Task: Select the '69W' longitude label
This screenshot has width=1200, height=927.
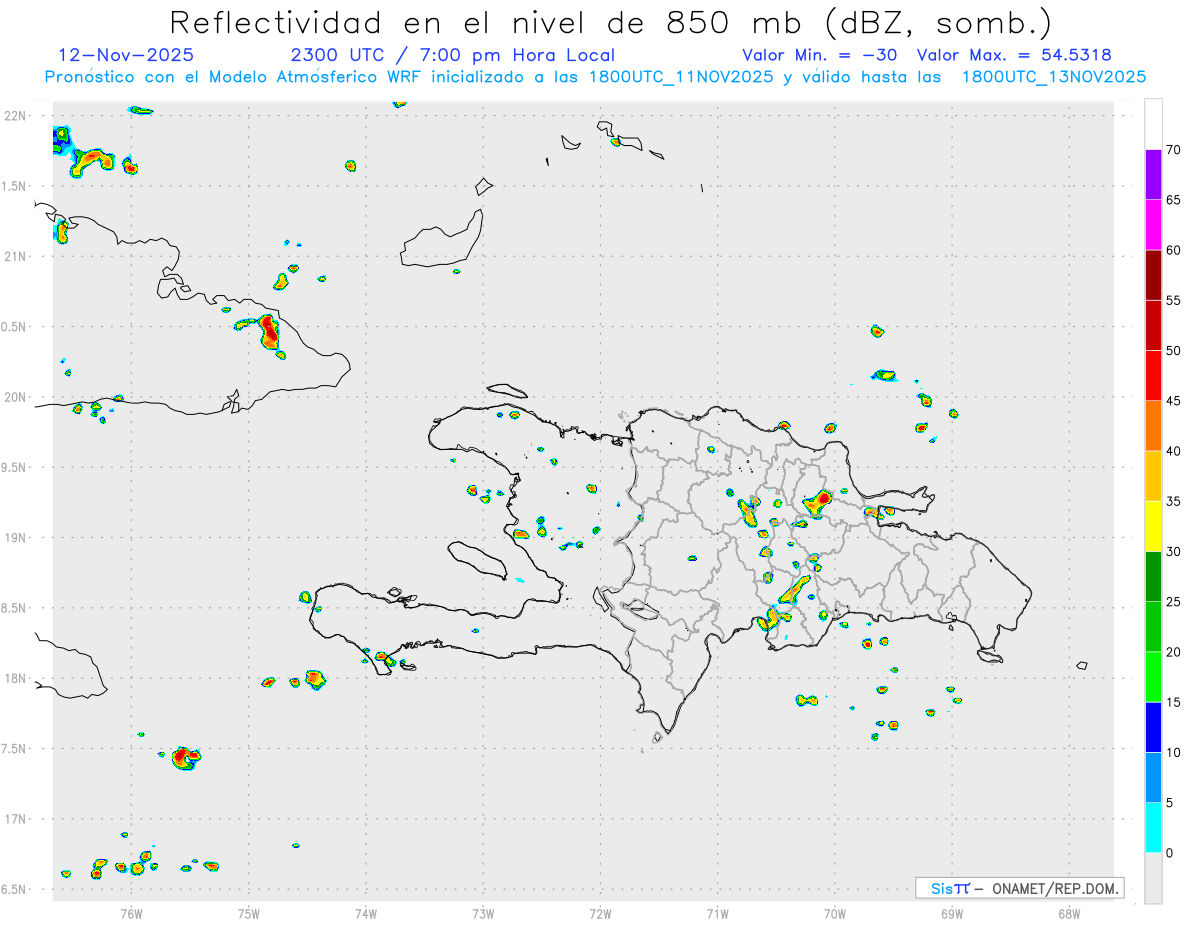Action: [x=952, y=913]
